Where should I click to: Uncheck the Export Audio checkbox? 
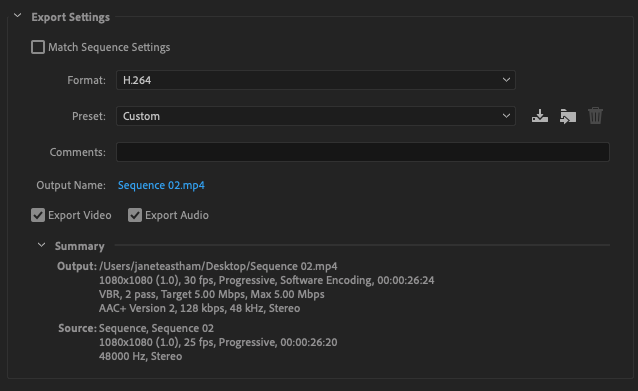point(135,215)
